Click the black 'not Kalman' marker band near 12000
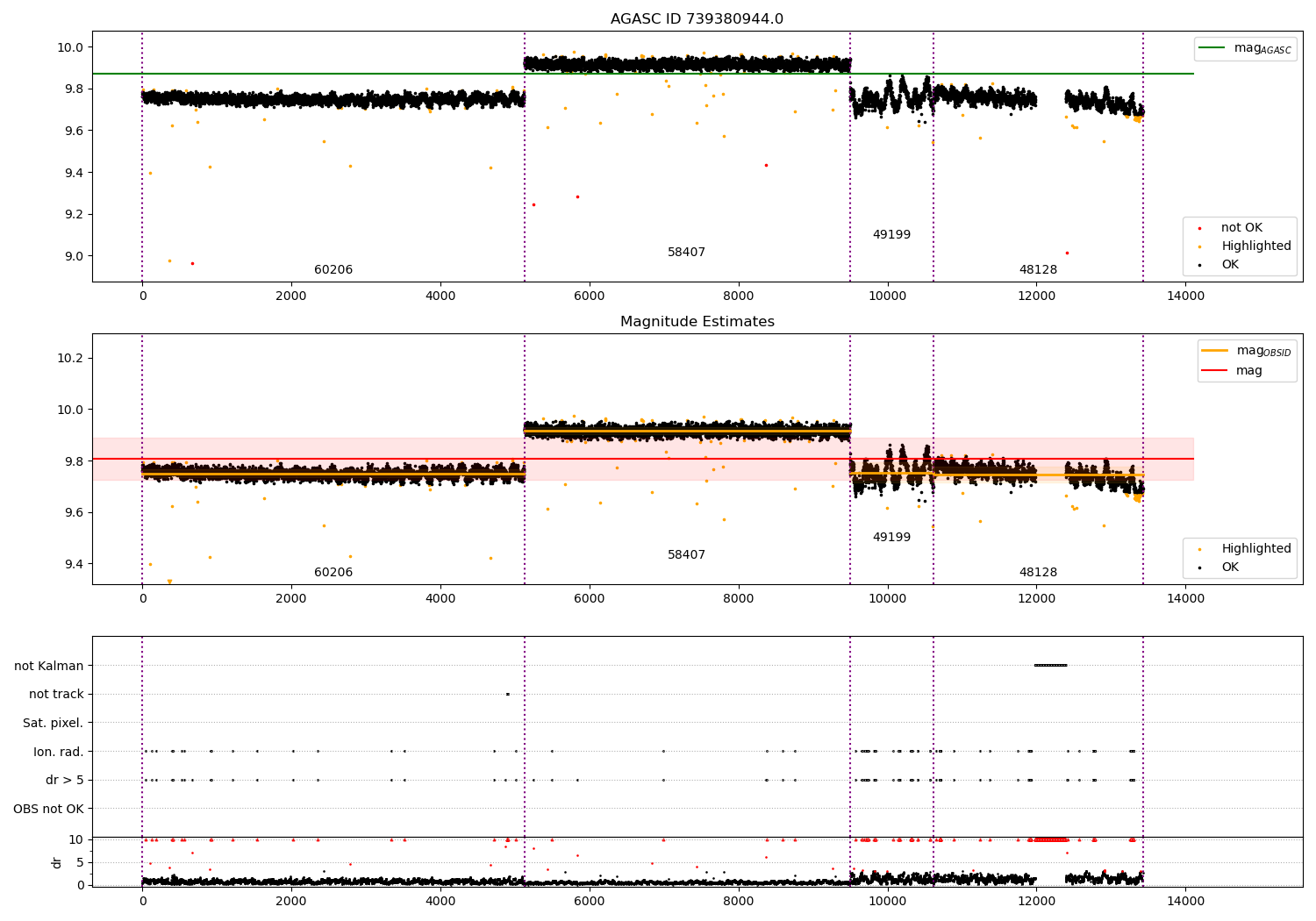This screenshot has height=921, width=1316. (x=1050, y=666)
